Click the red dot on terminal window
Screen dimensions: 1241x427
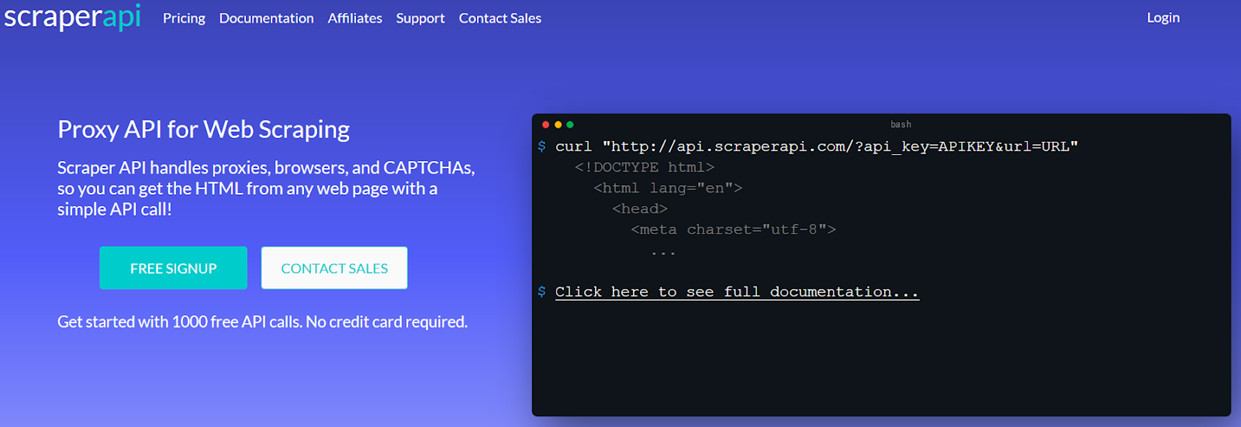click(546, 125)
